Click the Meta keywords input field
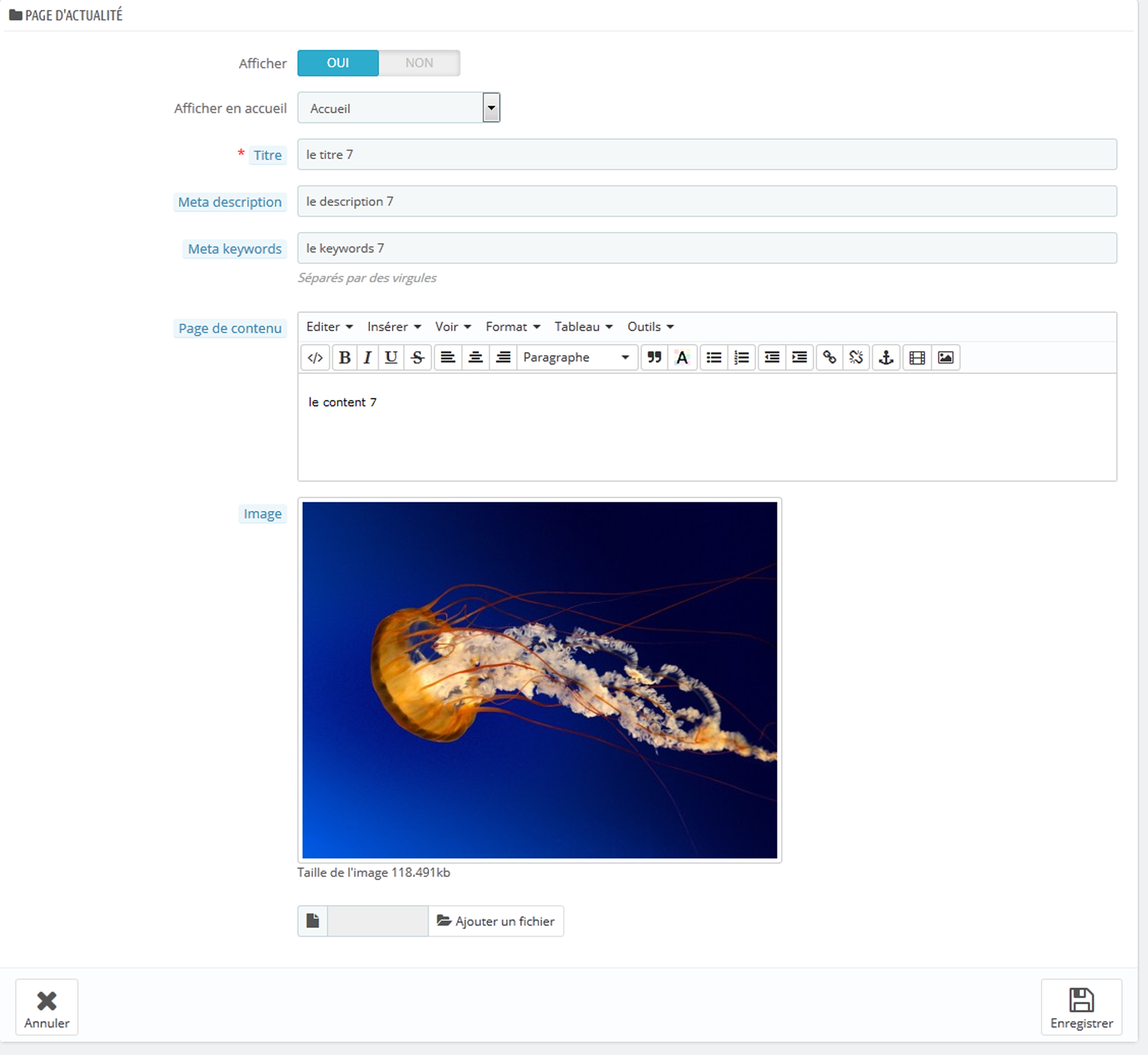1148x1055 pixels. coord(707,248)
